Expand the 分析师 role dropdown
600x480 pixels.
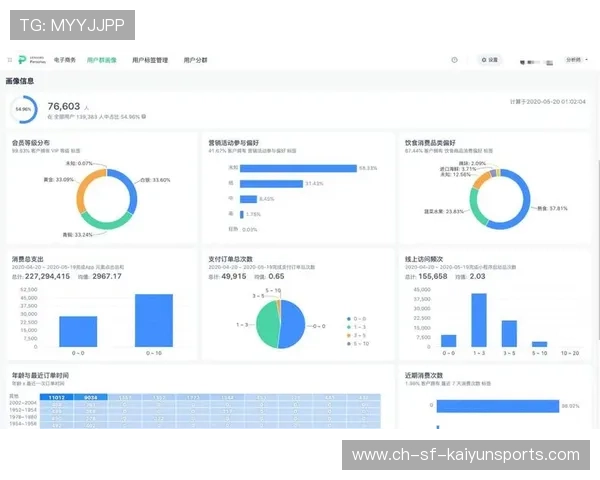click(x=575, y=60)
